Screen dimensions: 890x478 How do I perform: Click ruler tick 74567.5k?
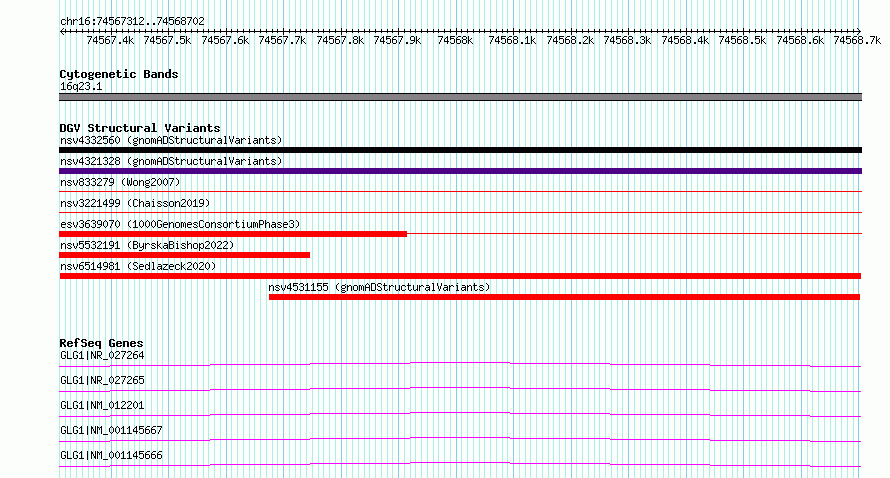(167, 40)
